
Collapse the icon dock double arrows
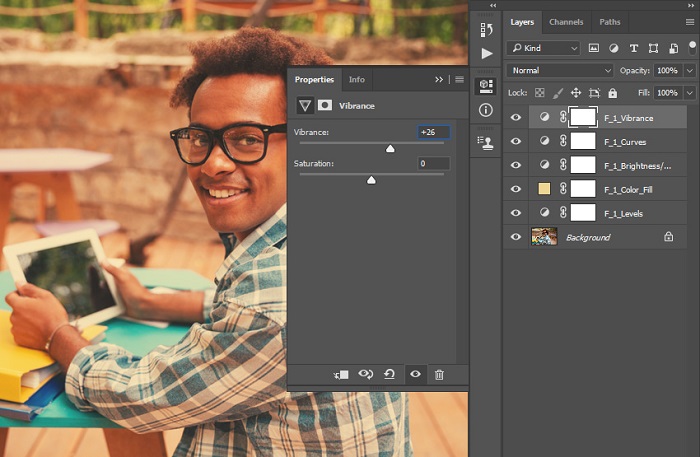(493, 5)
